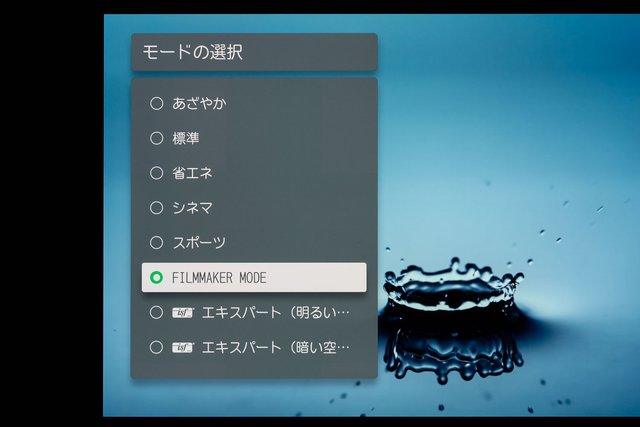Click isf icon beside エキスパート（暗い空…
Viewport: 640px width, 427px height.
coord(182,348)
